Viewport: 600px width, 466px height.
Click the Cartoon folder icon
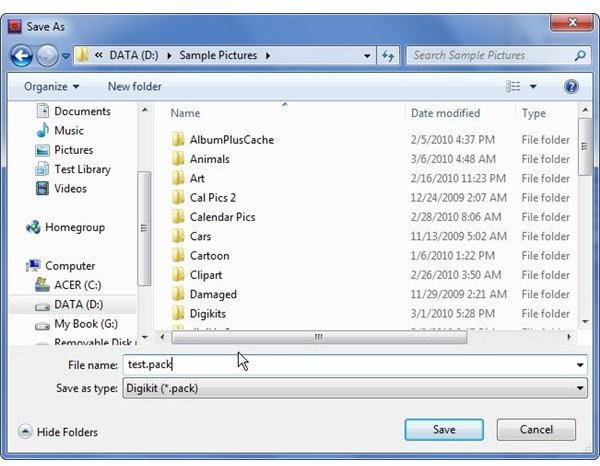pos(178,255)
